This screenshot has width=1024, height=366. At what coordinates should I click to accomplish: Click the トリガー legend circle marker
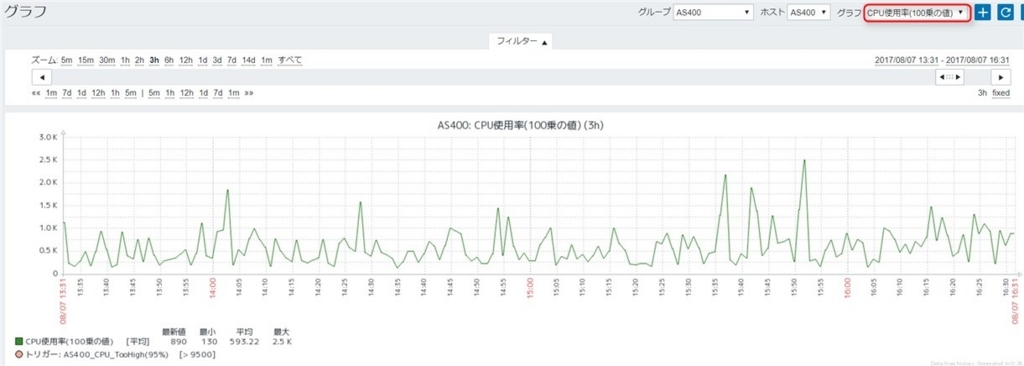[x=18, y=354]
